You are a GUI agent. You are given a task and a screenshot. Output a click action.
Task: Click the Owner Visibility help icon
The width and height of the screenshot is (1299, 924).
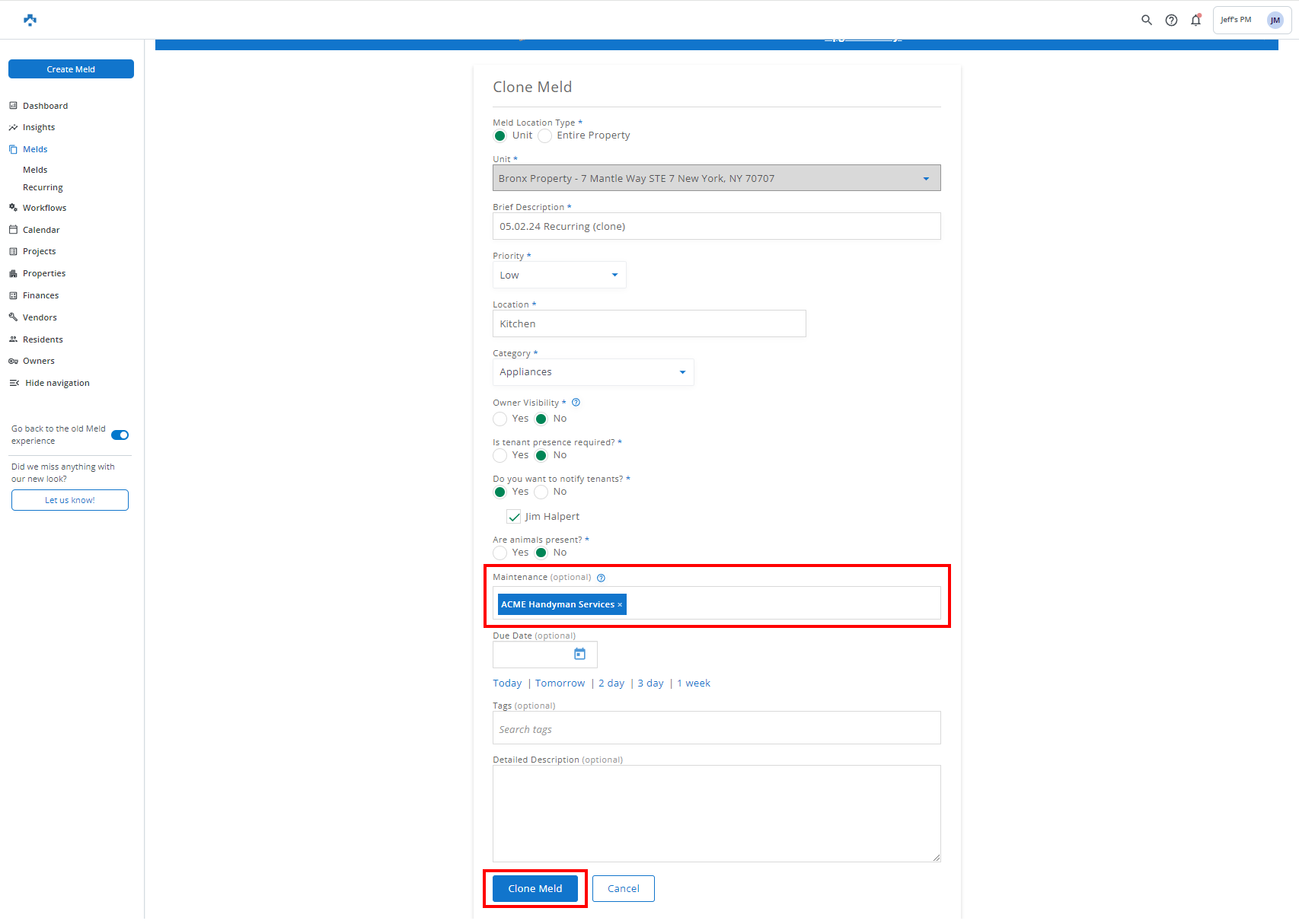[576, 403]
